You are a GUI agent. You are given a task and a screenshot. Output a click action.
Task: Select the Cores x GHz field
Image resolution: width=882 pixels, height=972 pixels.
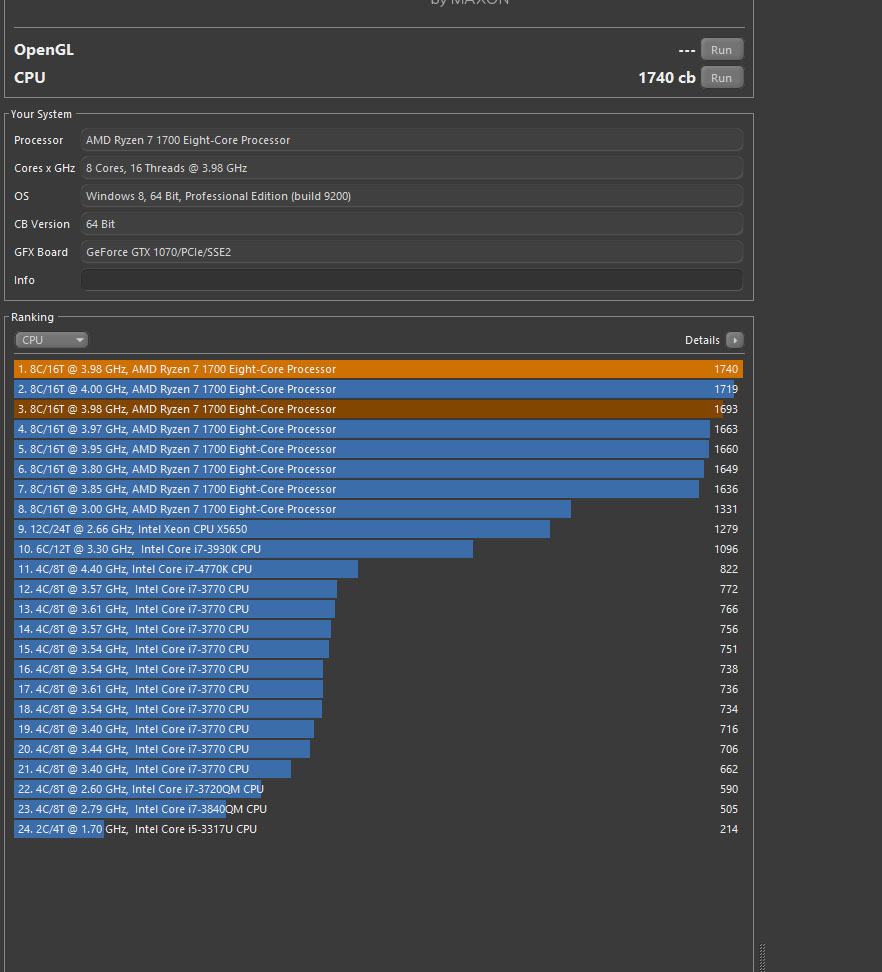[412, 168]
